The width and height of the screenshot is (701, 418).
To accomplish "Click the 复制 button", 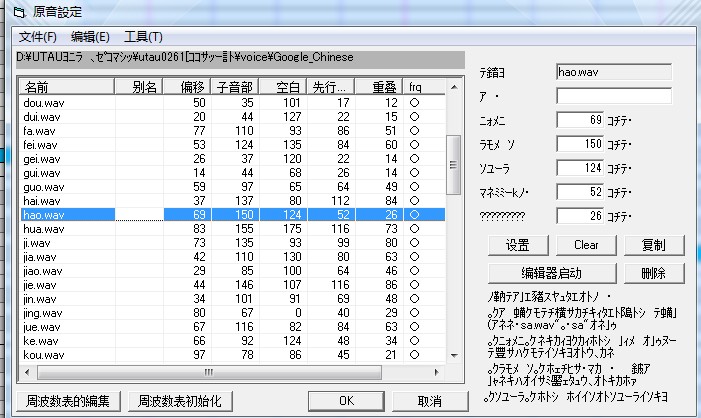I will [x=654, y=245].
